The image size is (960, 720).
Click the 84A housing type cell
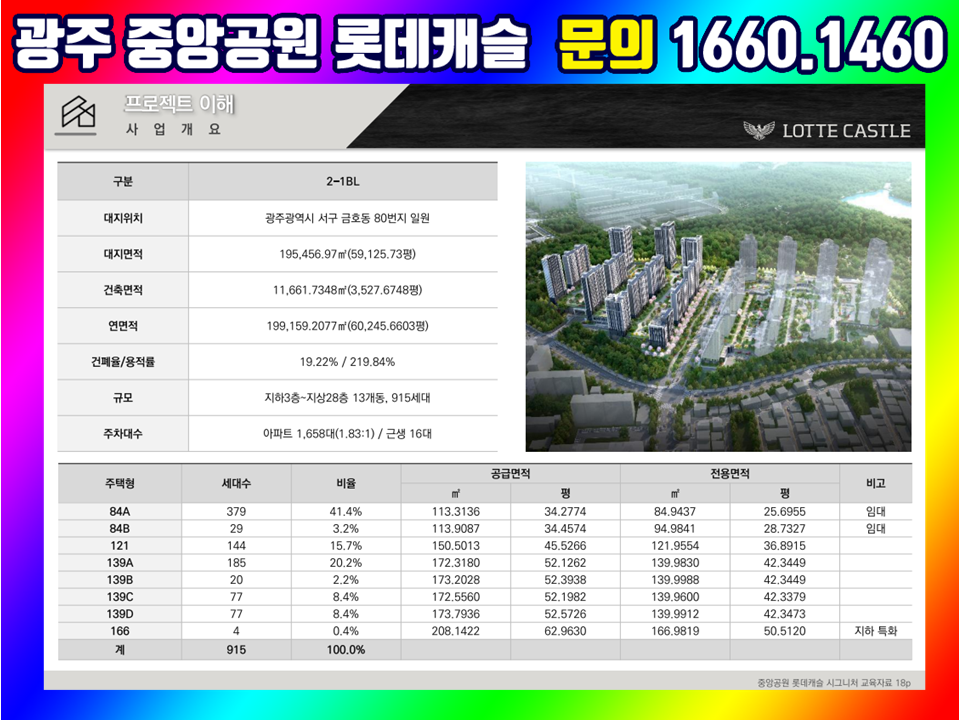(120, 512)
